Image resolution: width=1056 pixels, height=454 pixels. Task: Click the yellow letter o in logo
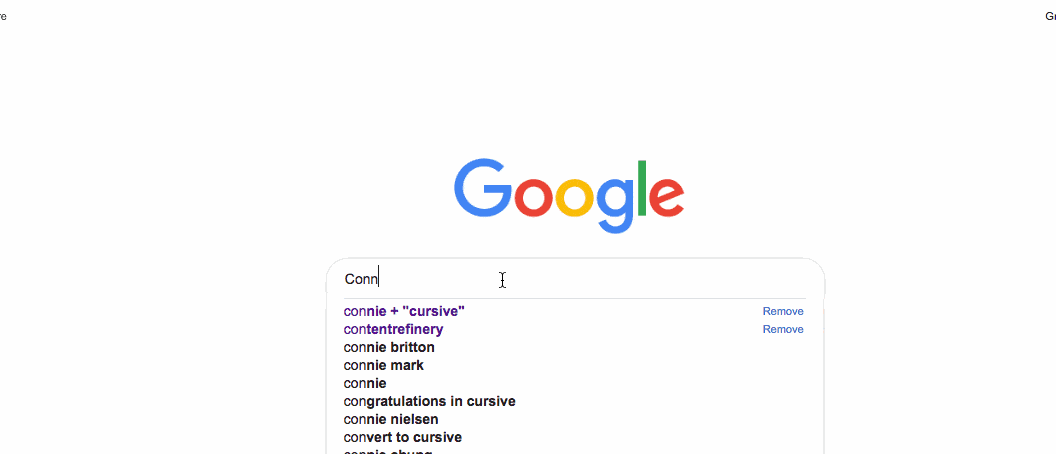[x=576, y=197]
